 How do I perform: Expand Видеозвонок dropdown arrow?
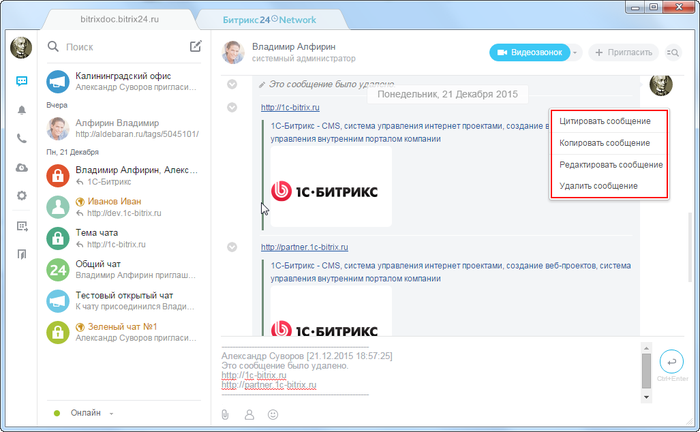coord(575,53)
